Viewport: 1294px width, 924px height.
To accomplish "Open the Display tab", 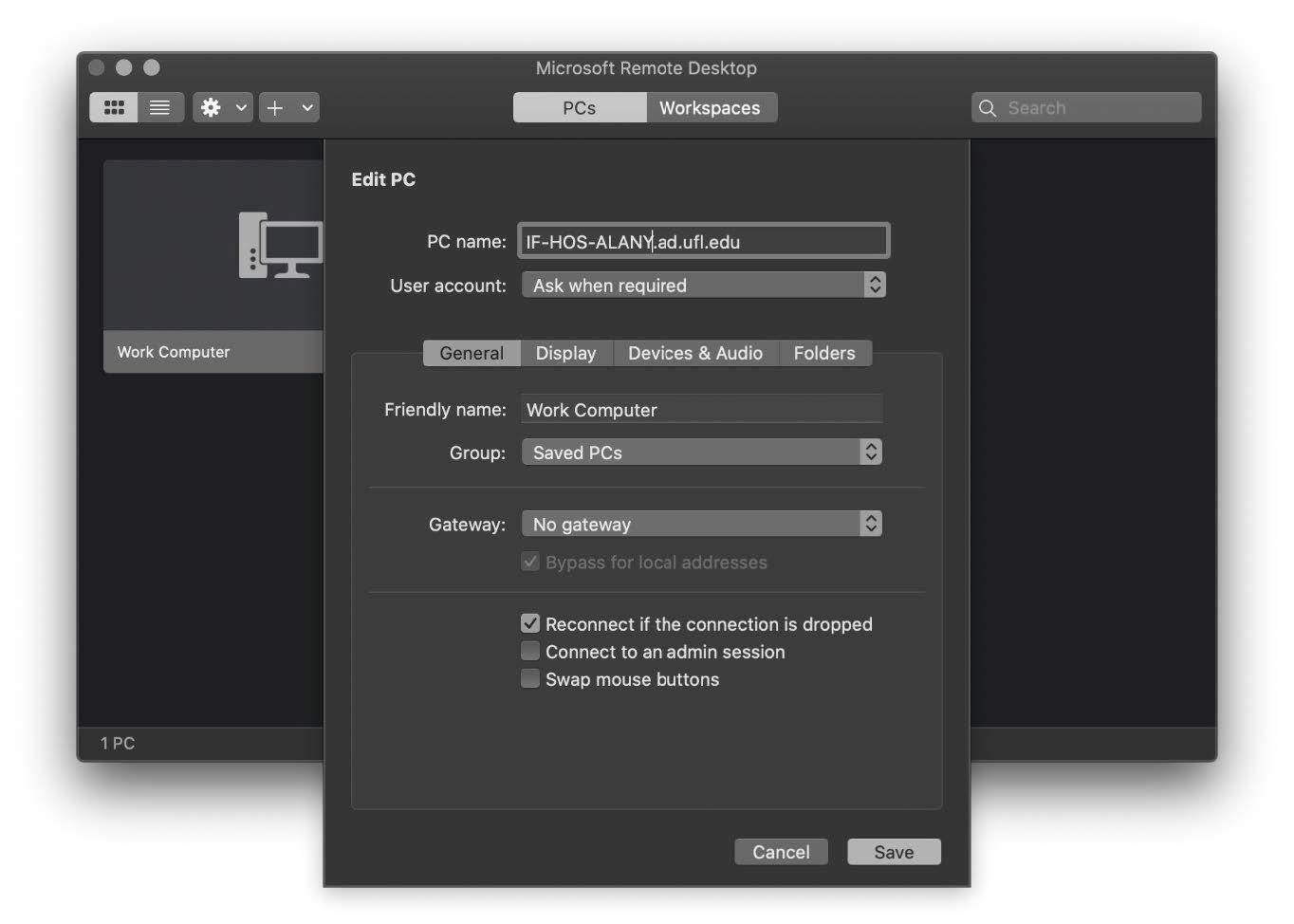I will coord(566,353).
